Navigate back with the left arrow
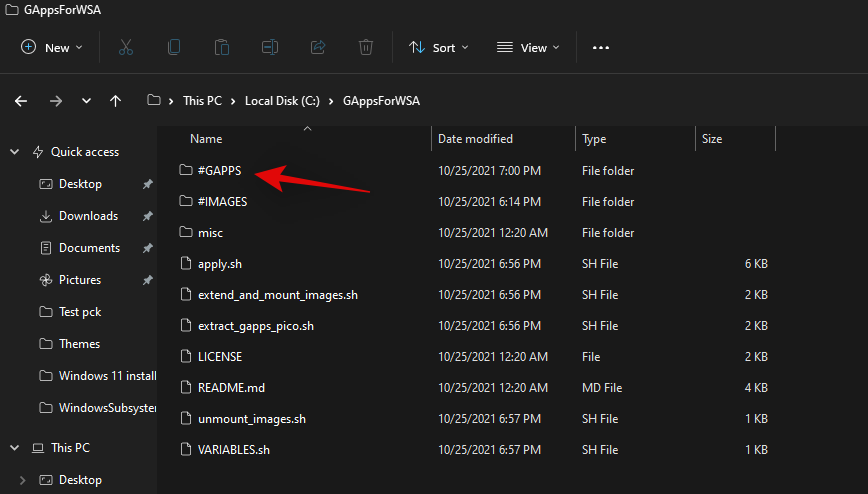 (21, 101)
